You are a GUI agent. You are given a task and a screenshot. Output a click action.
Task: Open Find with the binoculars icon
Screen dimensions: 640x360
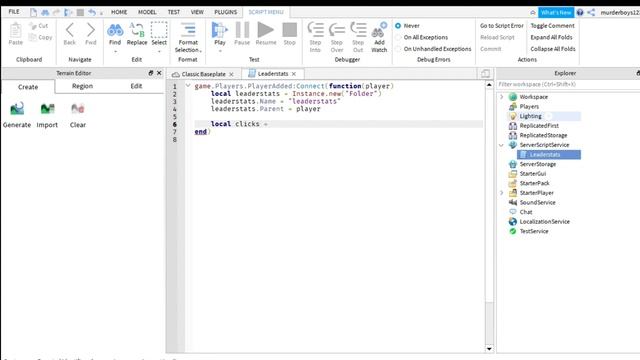(115, 30)
